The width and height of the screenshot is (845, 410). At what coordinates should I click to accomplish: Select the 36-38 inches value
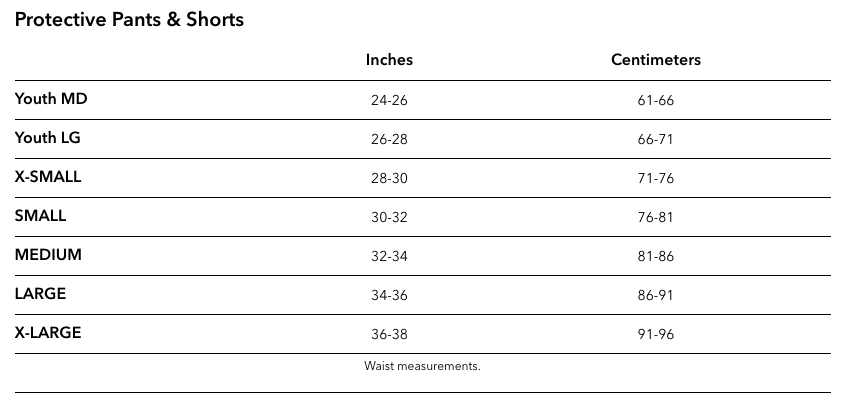389,335
